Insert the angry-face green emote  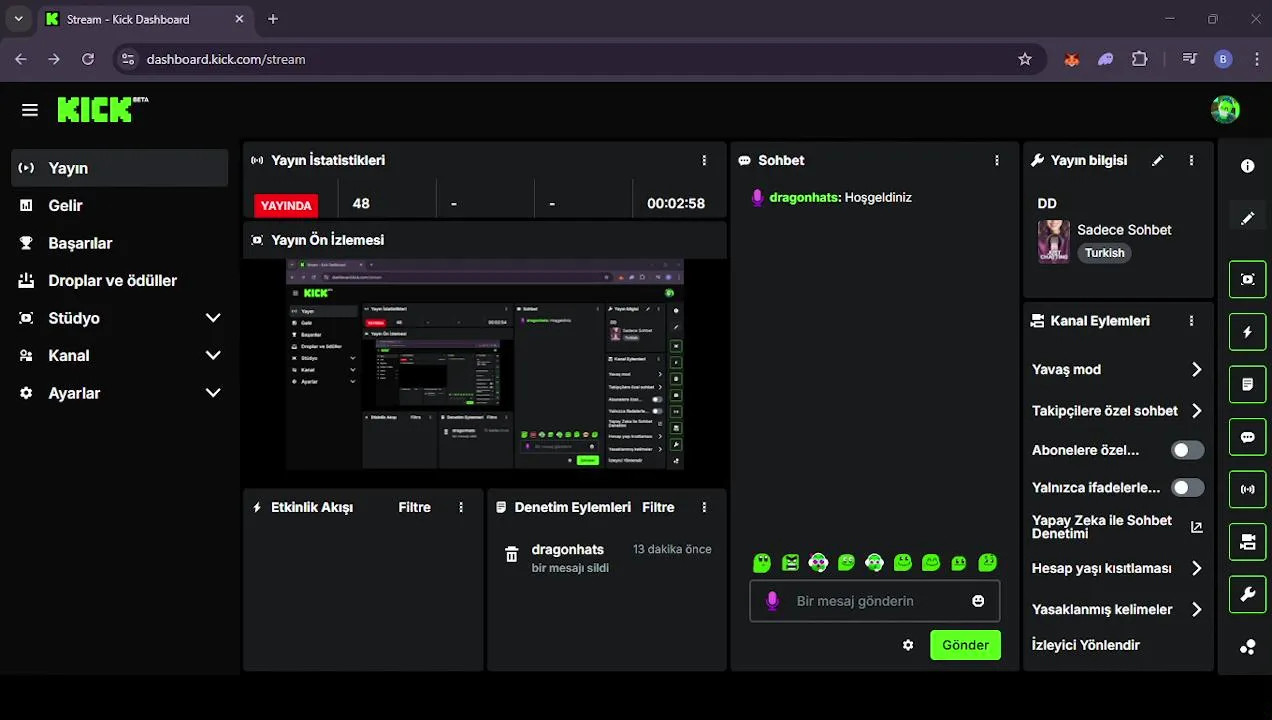(x=790, y=562)
